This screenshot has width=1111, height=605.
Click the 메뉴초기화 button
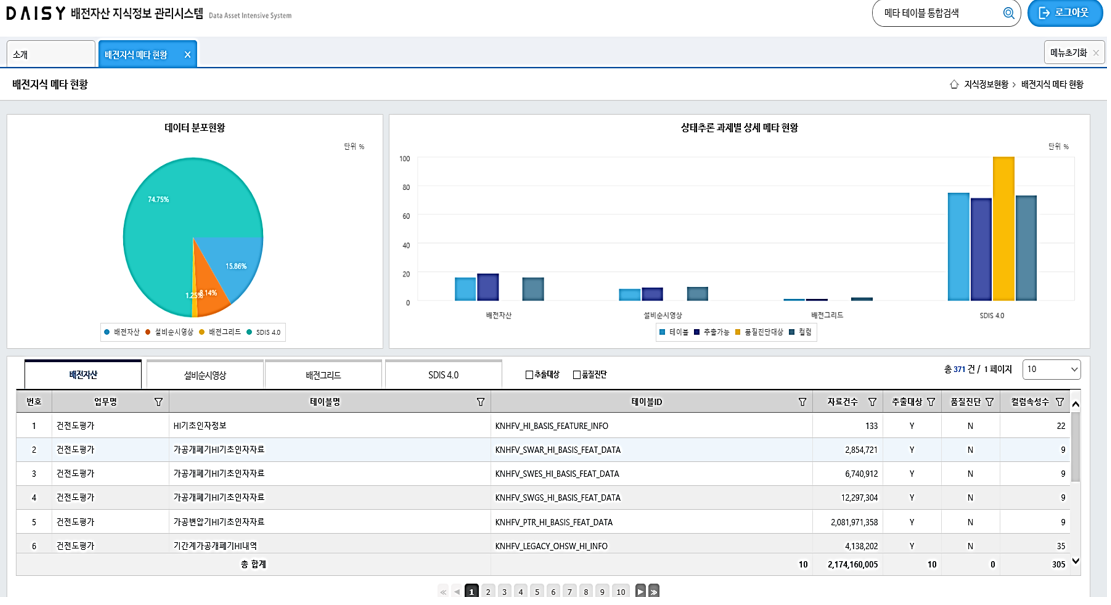point(1073,52)
